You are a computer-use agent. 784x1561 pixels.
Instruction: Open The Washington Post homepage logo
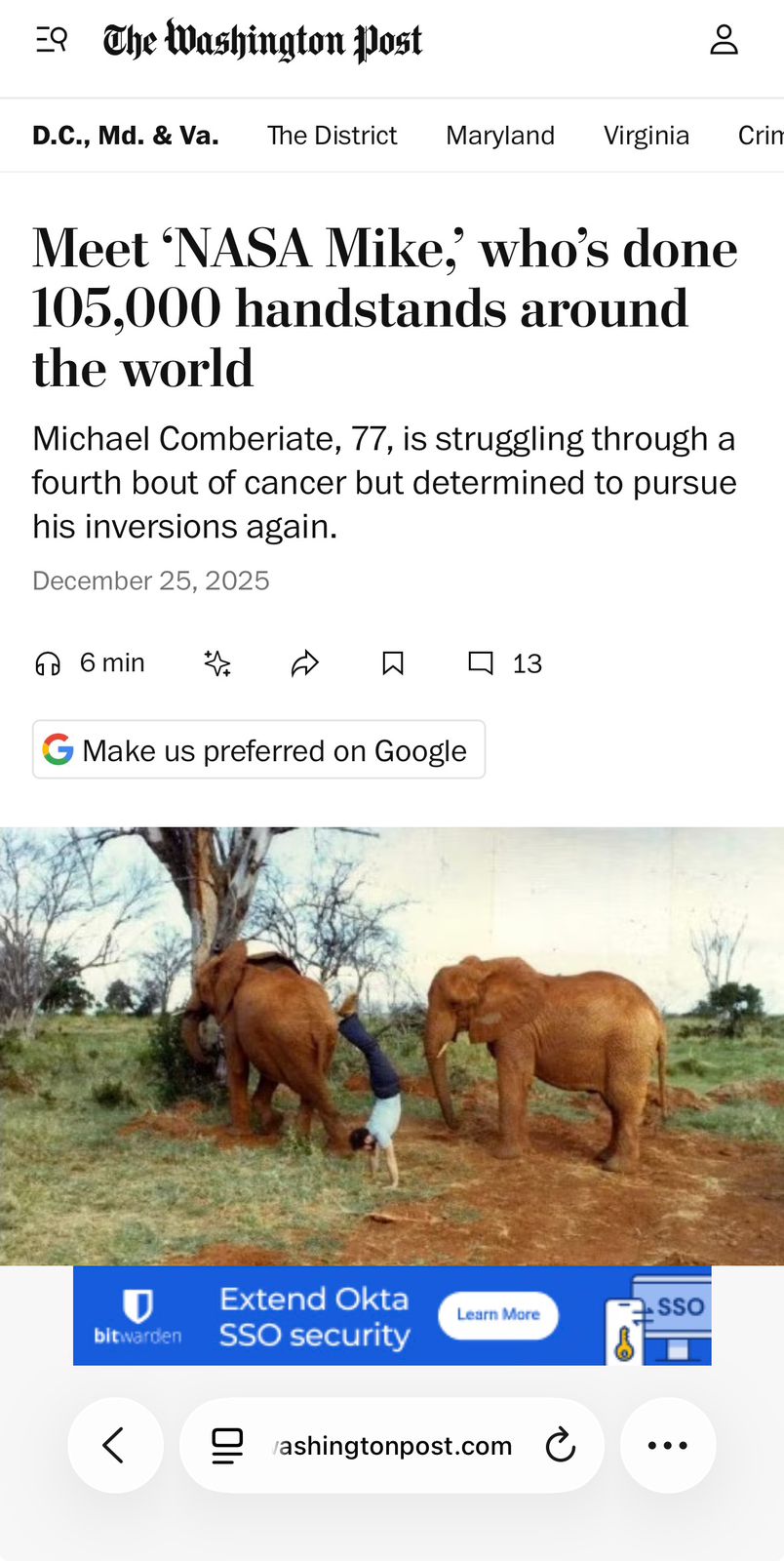click(263, 41)
